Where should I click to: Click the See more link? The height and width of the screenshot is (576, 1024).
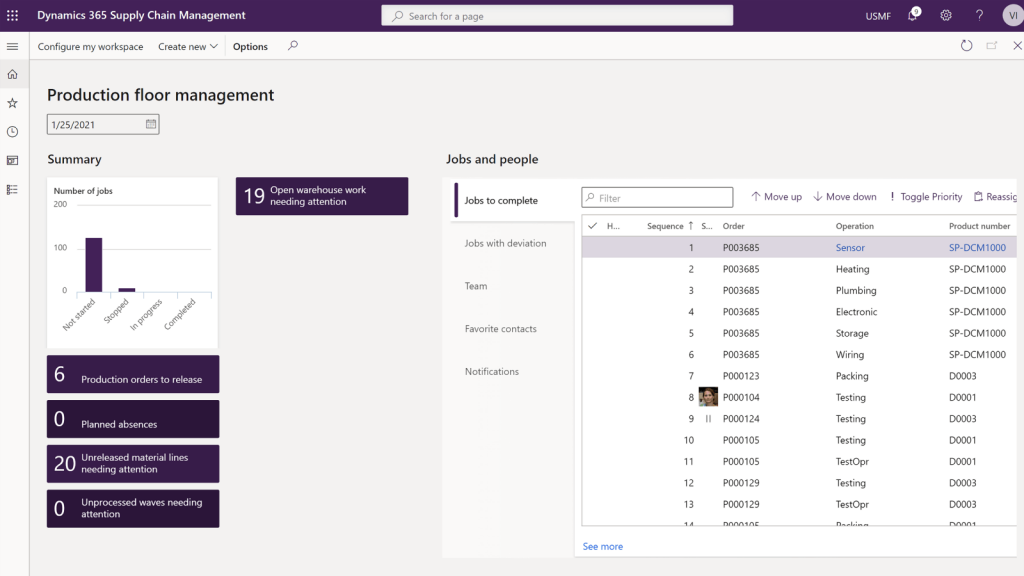pyautogui.click(x=603, y=547)
